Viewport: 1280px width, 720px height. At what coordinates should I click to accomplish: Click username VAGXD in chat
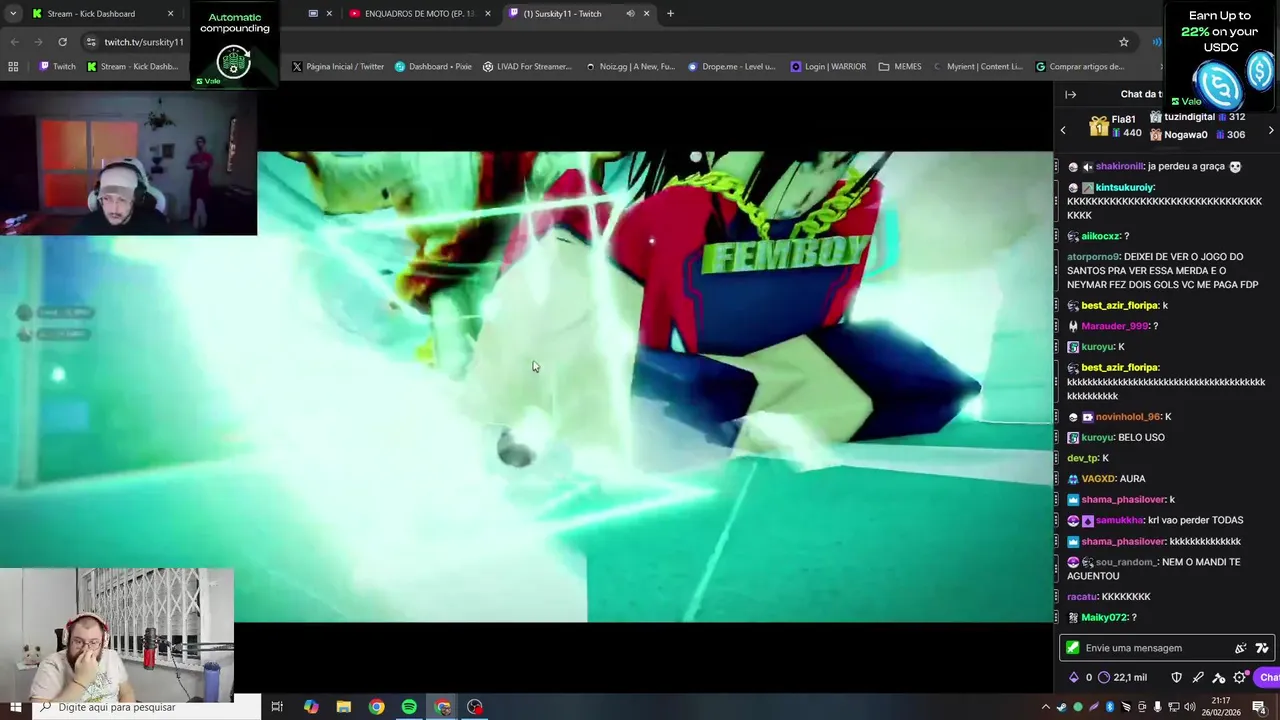pyautogui.click(x=1098, y=479)
